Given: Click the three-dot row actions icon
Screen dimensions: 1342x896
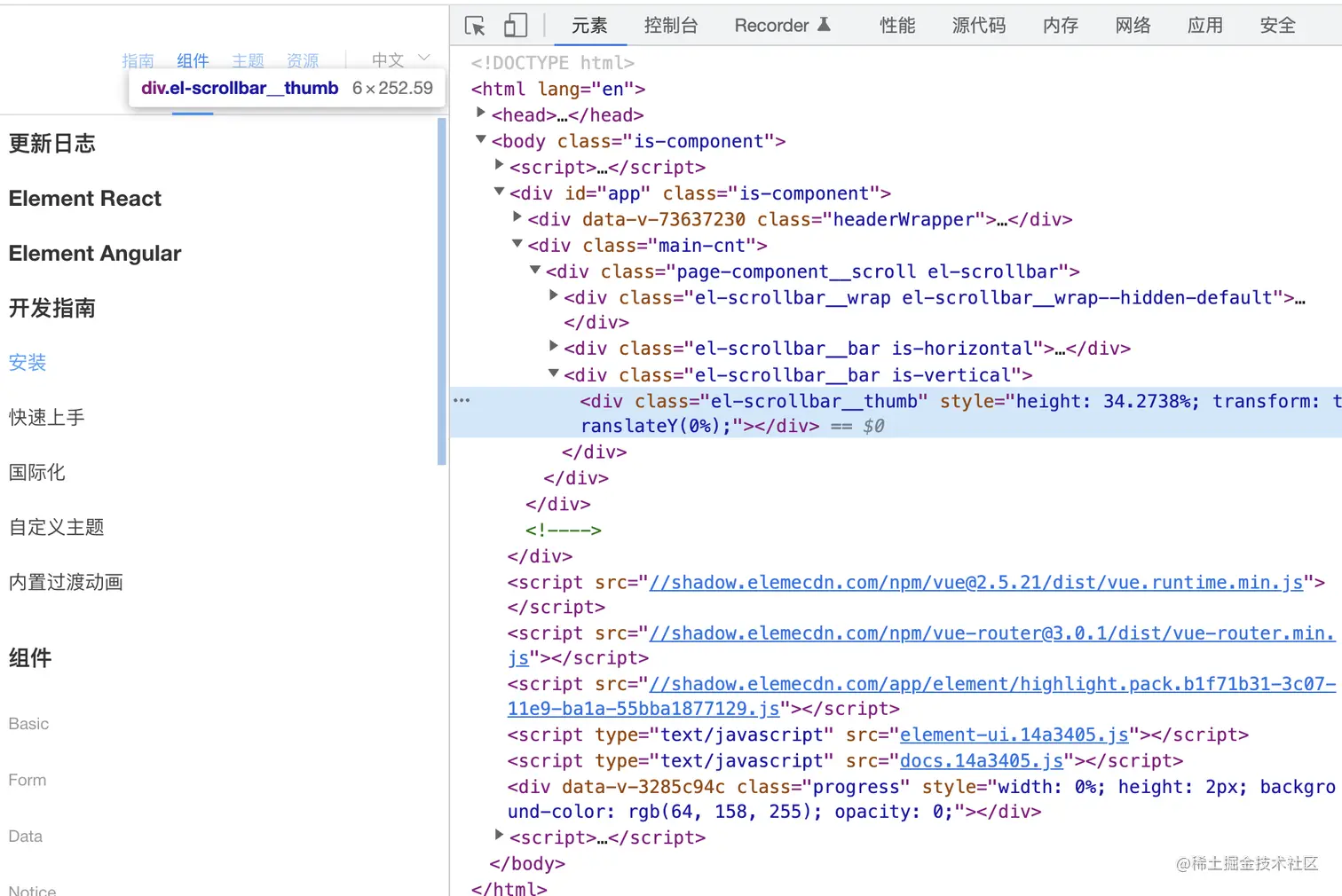Looking at the screenshot, I should tap(462, 400).
